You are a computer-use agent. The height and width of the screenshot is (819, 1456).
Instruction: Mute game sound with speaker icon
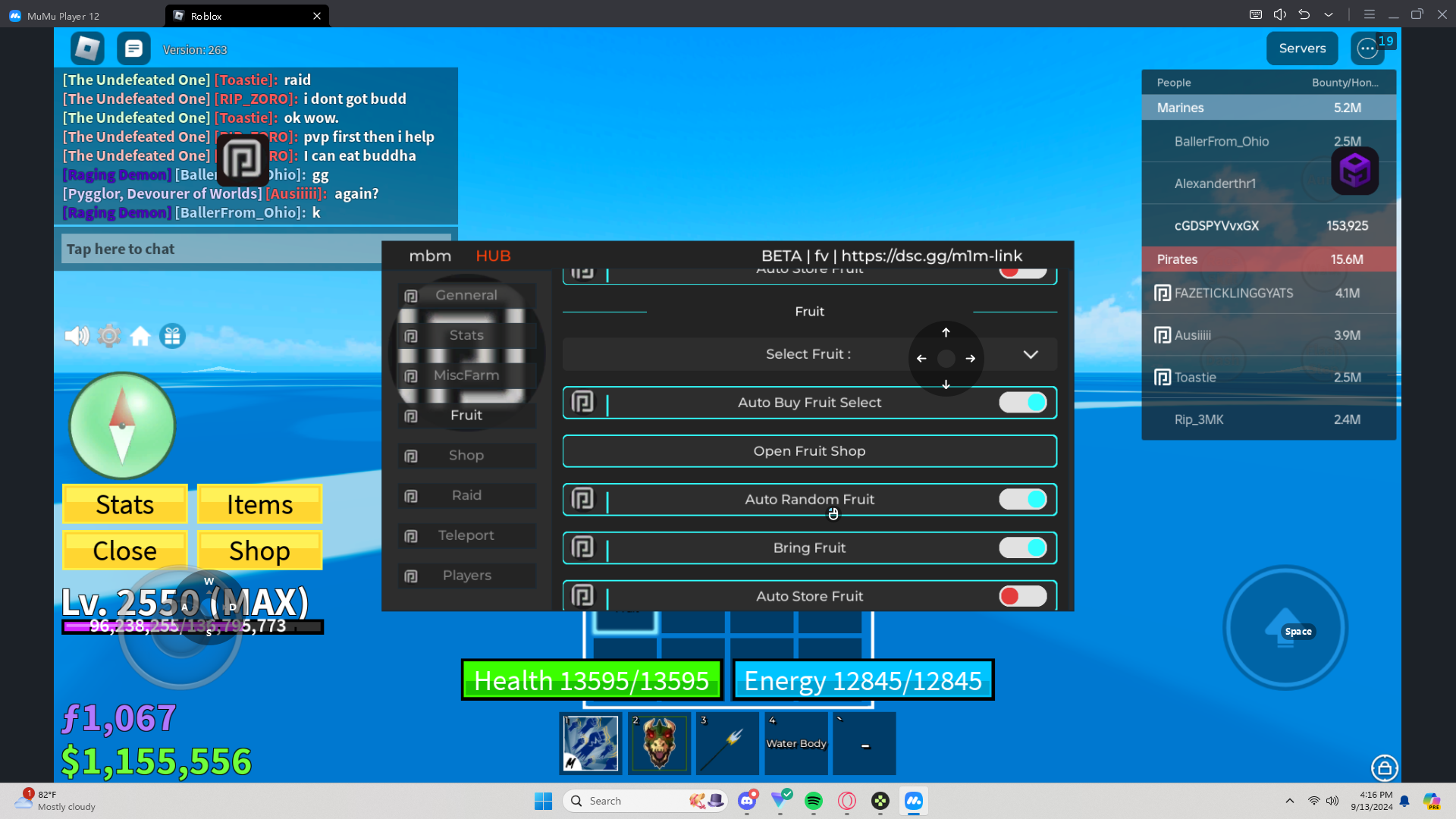(77, 335)
